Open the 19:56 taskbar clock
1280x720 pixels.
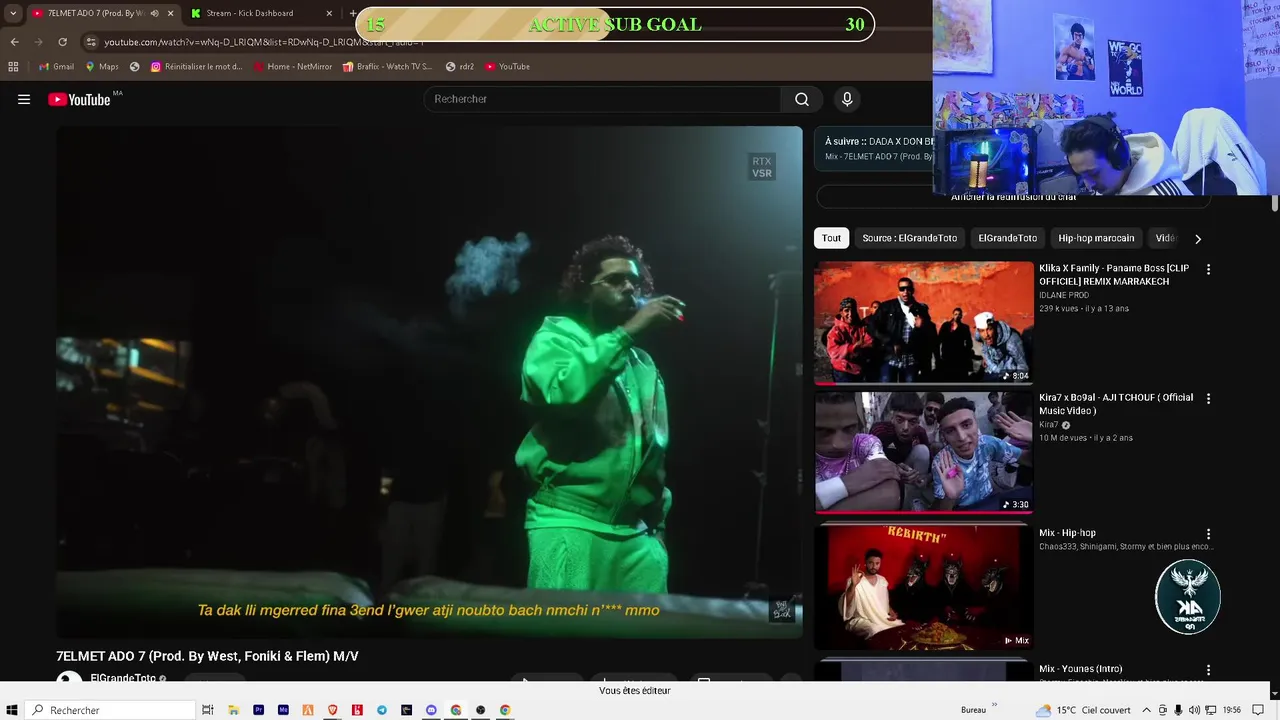pos(1231,710)
